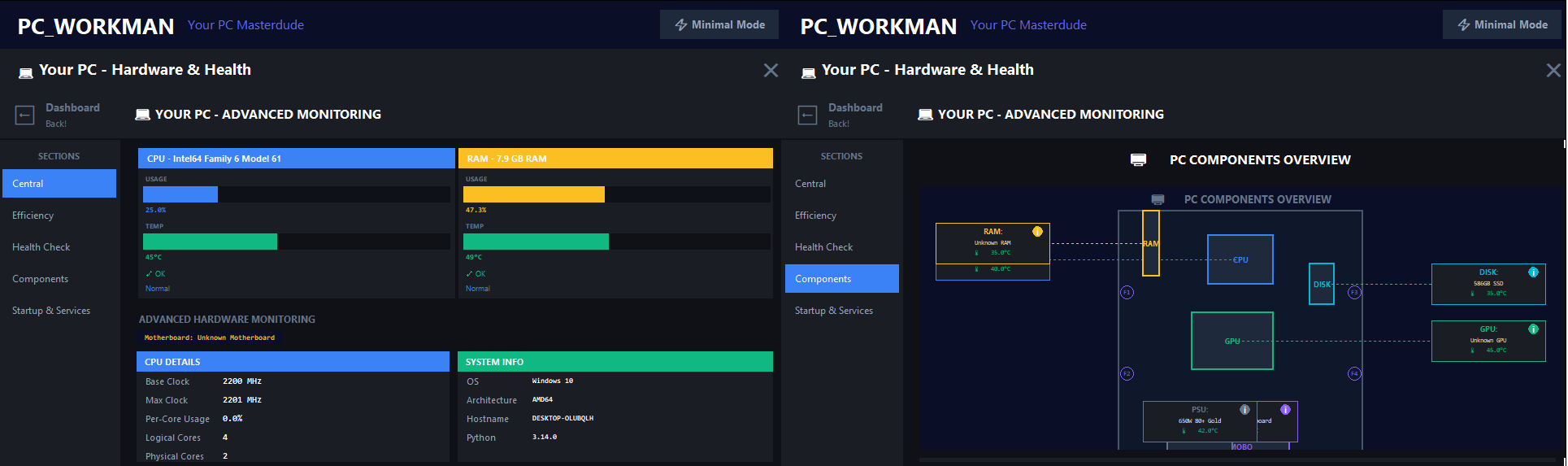Click the green RAM temperature bar
This screenshot has width=1568, height=466.
(536, 242)
